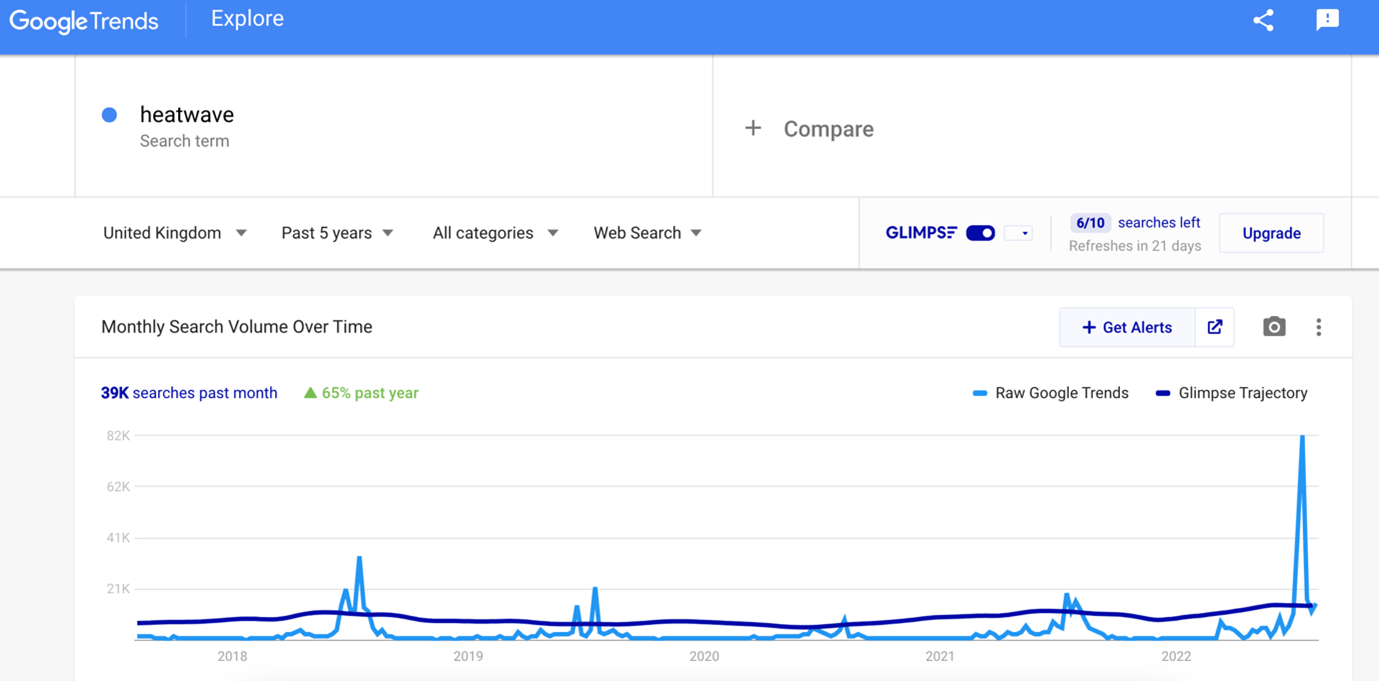1379x681 pixels.
Task: Click the share icon in header
Action: tap(1263, 20)
